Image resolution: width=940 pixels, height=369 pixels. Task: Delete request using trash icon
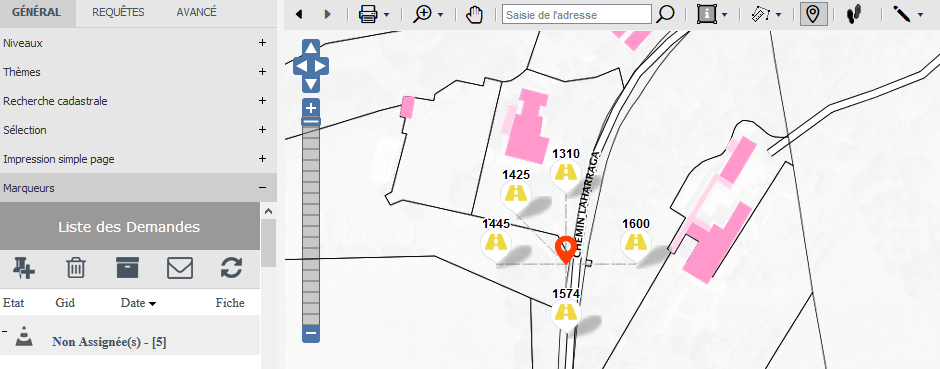[x=76, y=268]
